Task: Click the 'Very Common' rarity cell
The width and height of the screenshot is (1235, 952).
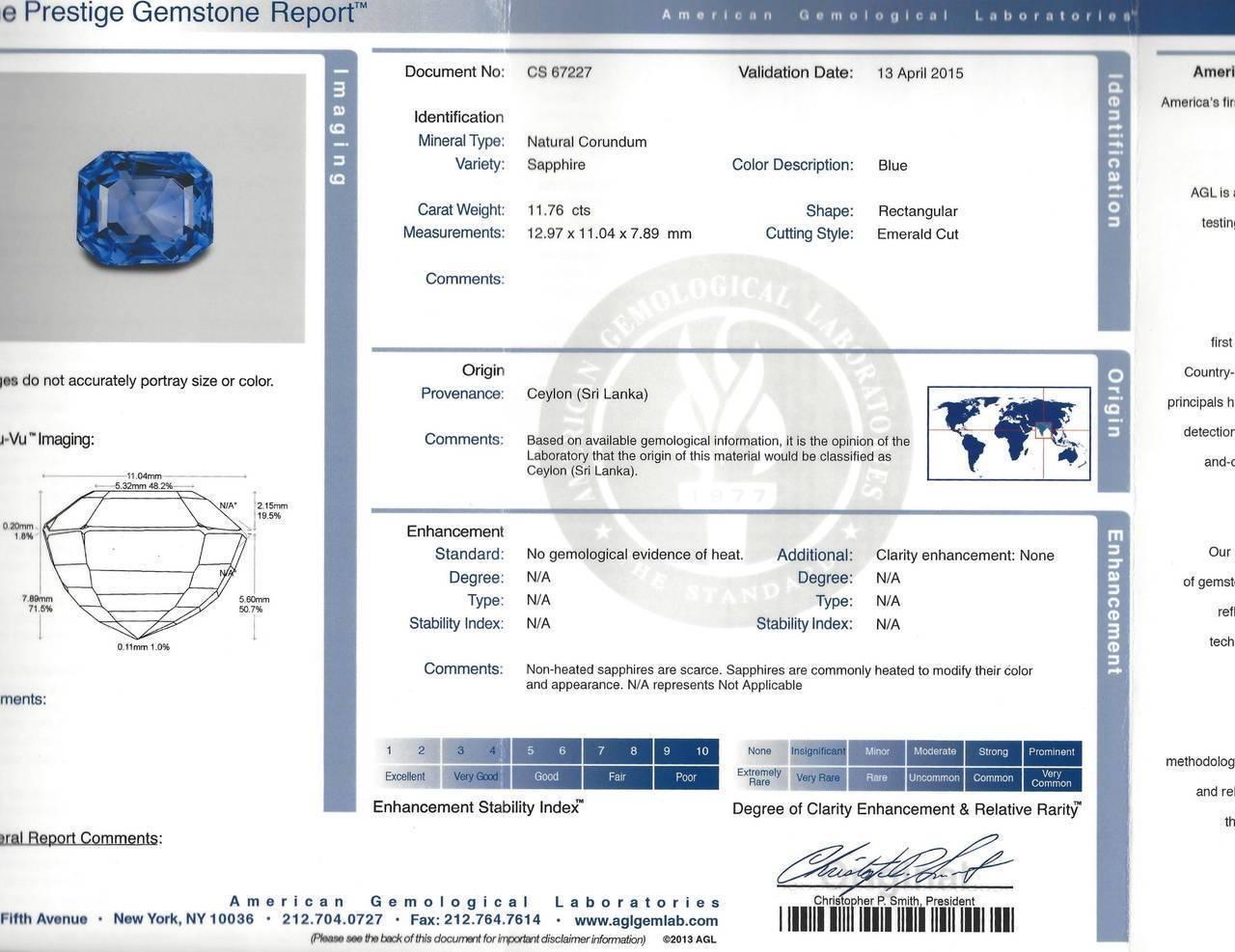Action: (x=1052, y=777)
